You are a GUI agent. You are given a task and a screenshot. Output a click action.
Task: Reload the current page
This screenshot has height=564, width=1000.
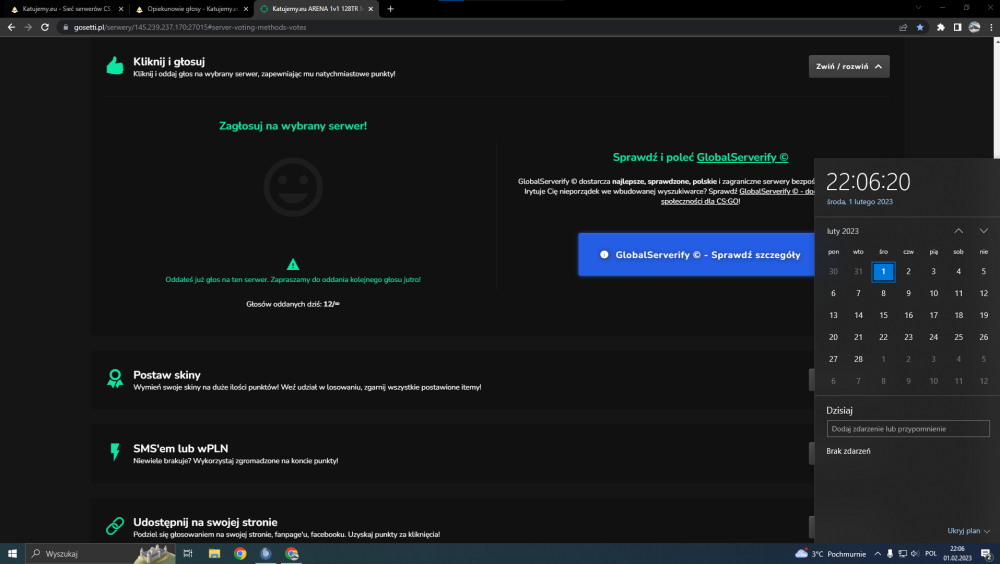pyautogui.click(x=45, y=27)
